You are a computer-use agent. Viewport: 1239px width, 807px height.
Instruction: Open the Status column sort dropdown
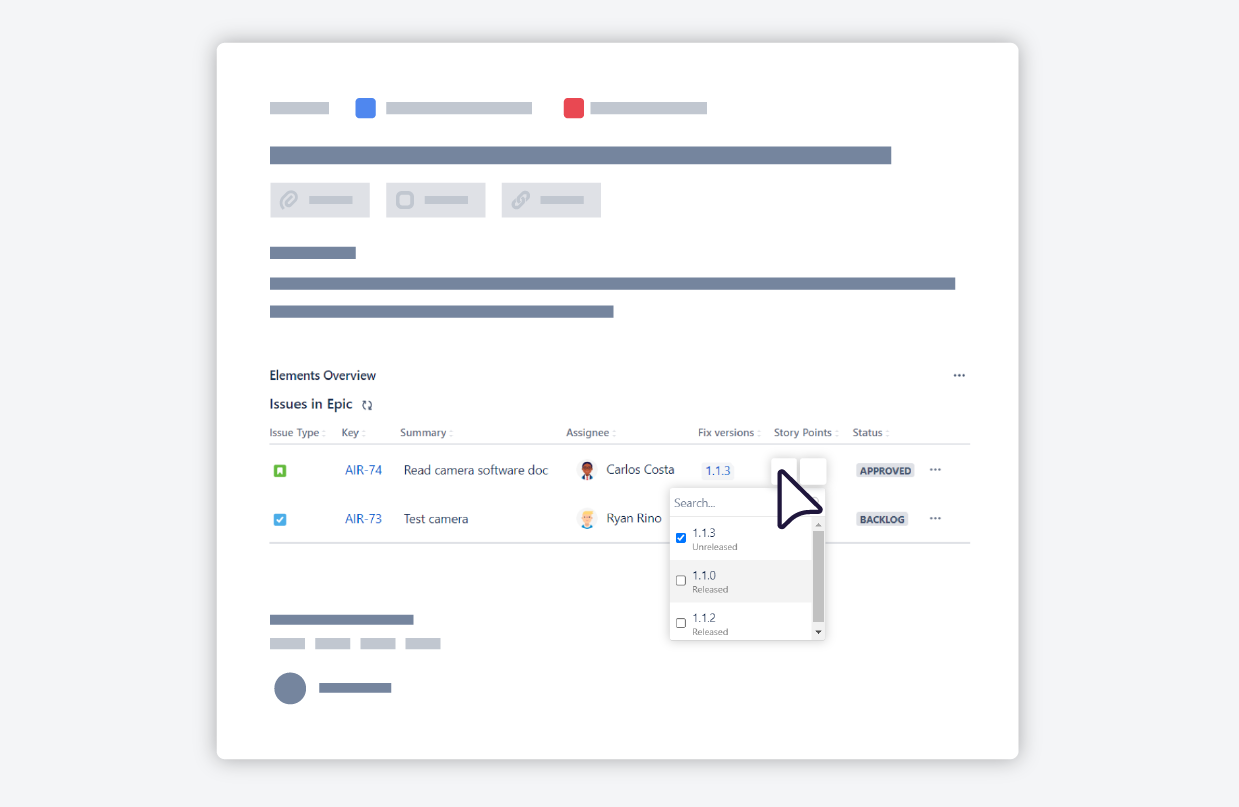pos(888,432)
